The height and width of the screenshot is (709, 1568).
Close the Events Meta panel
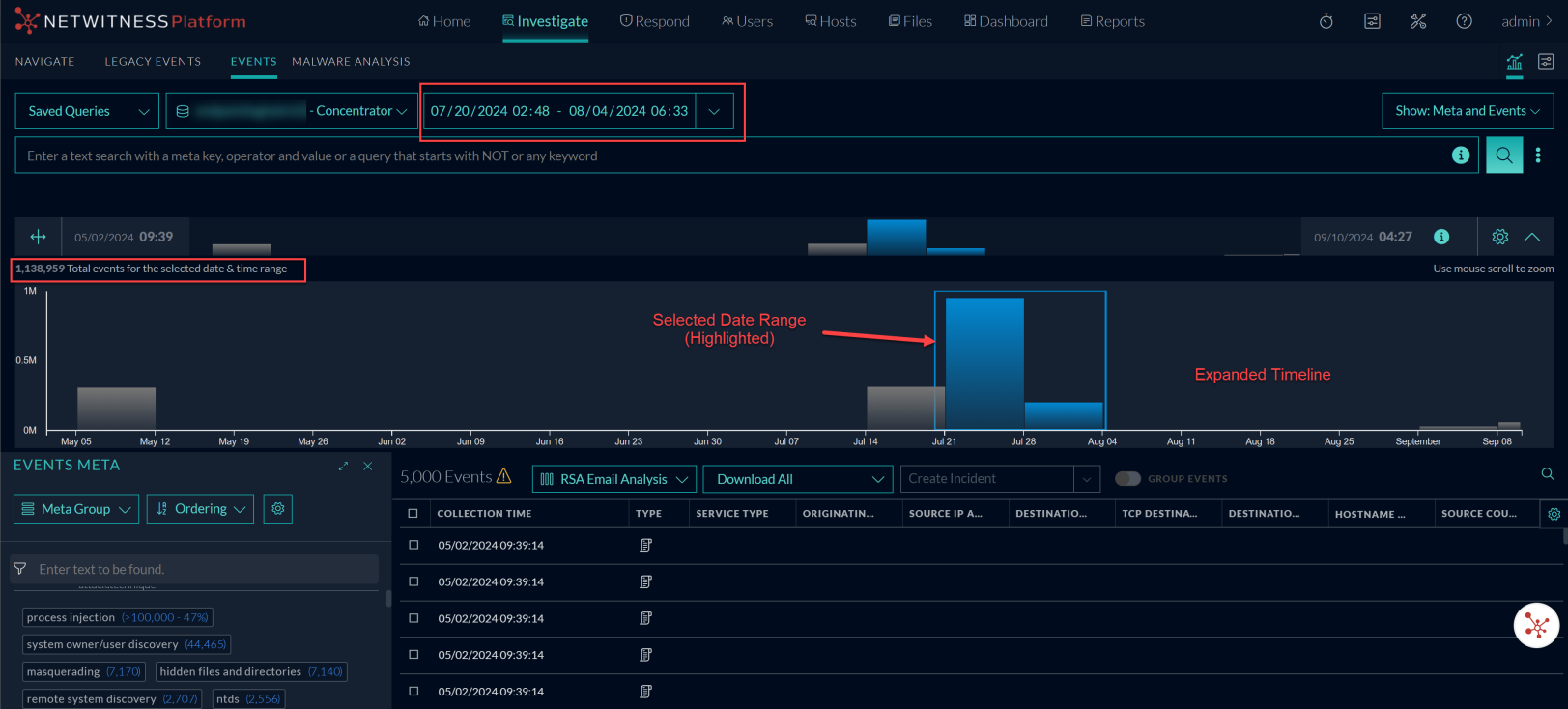(x=368, y=466)
